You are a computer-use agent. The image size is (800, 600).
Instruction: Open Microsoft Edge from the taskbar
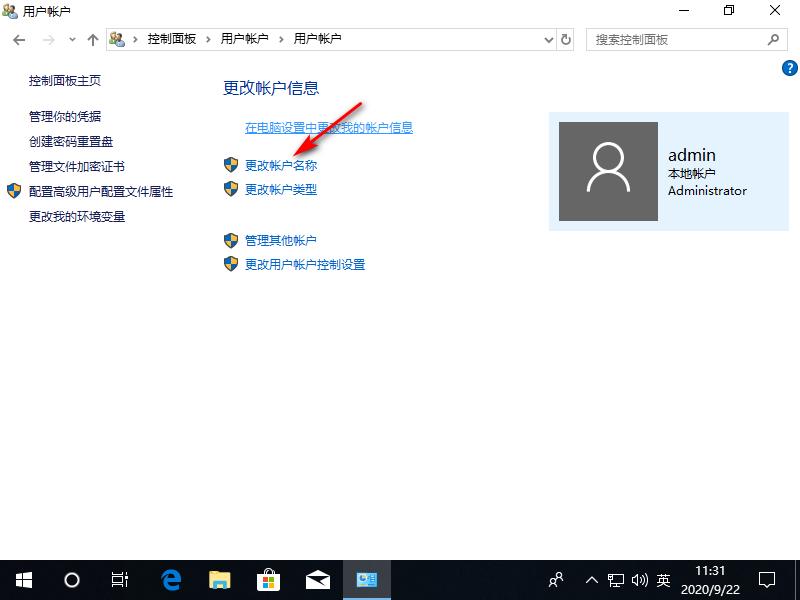click(x=169, y=580)
